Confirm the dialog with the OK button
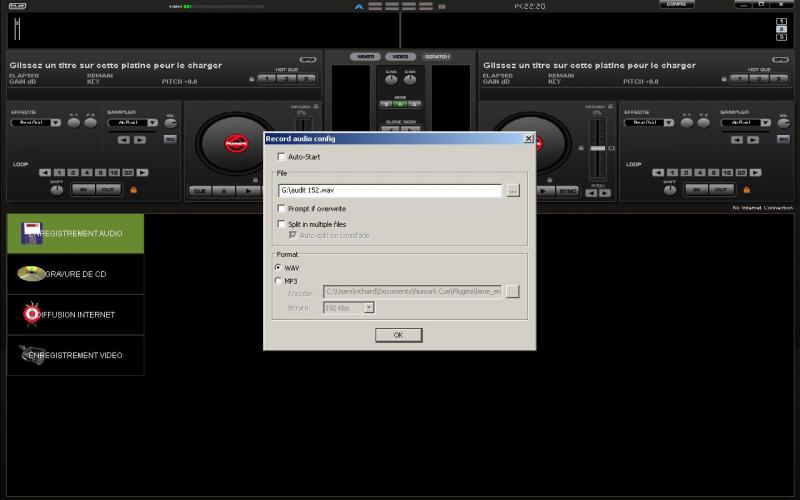The width and height of the screenshot is (800, 500). point(398,335)
